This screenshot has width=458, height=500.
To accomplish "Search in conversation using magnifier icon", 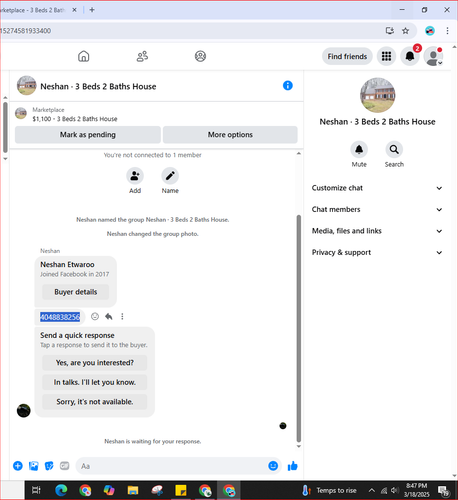I will click(394, 150).
